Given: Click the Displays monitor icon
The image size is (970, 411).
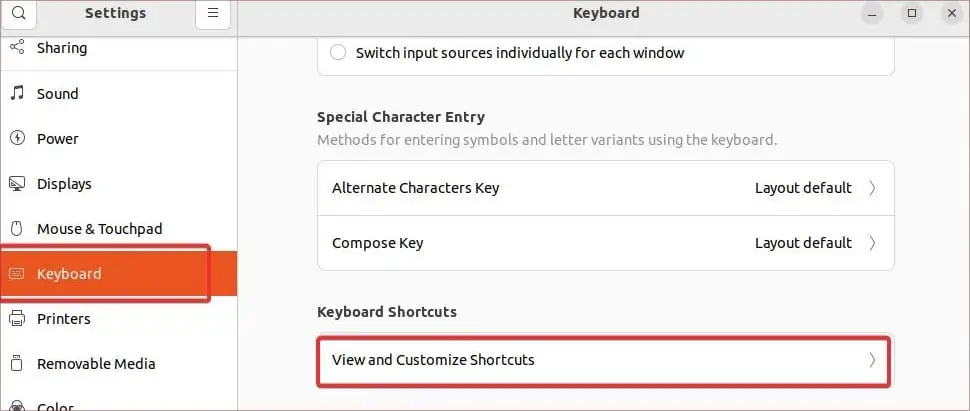Looking at the screenshot, I should tap(17, 184).
